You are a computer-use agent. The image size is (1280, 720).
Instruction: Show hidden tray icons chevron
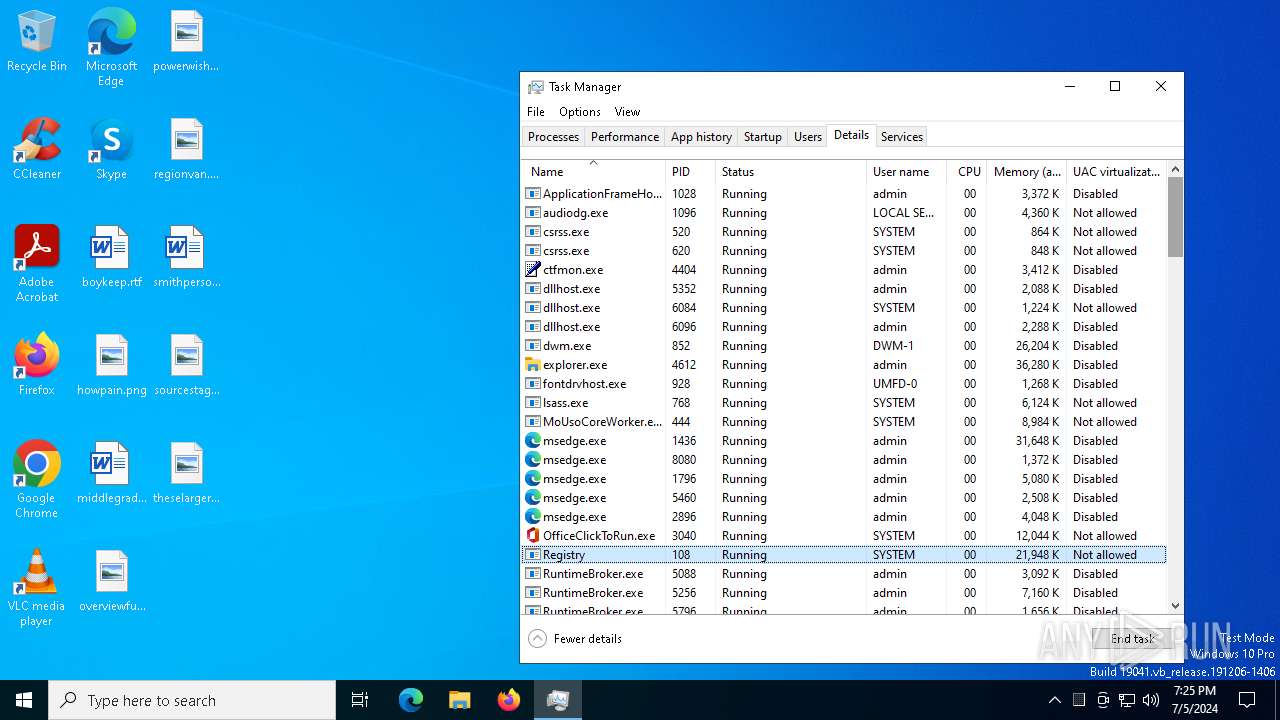[x=1054, y=700]
